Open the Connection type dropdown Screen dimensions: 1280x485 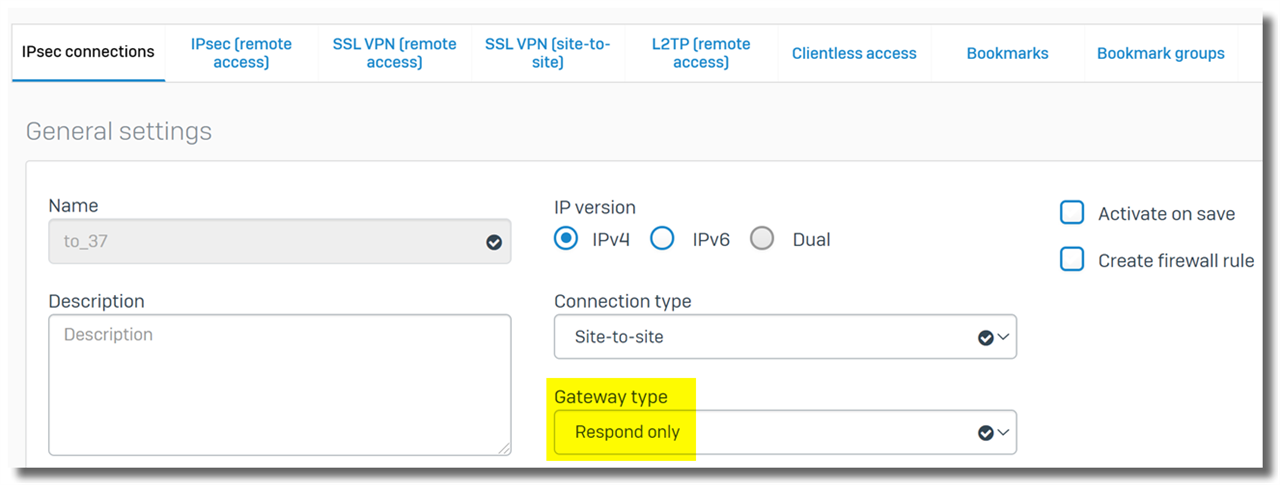(x=785, y=338)
